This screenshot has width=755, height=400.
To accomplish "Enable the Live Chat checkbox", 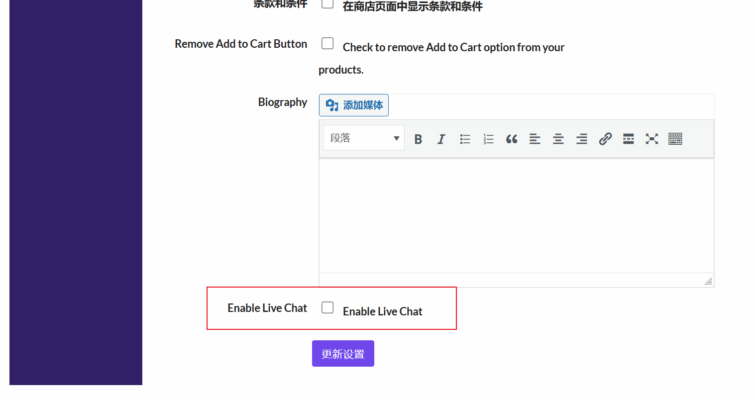I will click(x=327, y=308).
